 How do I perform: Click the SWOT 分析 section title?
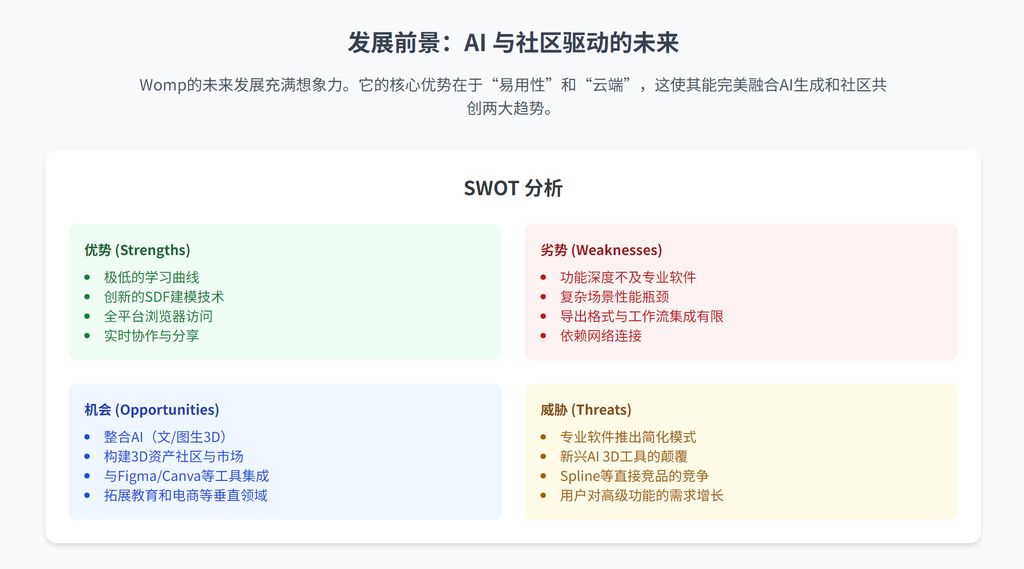512,188
